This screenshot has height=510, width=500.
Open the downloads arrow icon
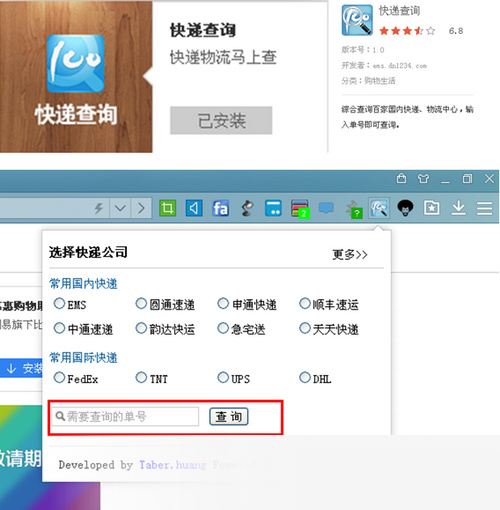click(459, 208)
